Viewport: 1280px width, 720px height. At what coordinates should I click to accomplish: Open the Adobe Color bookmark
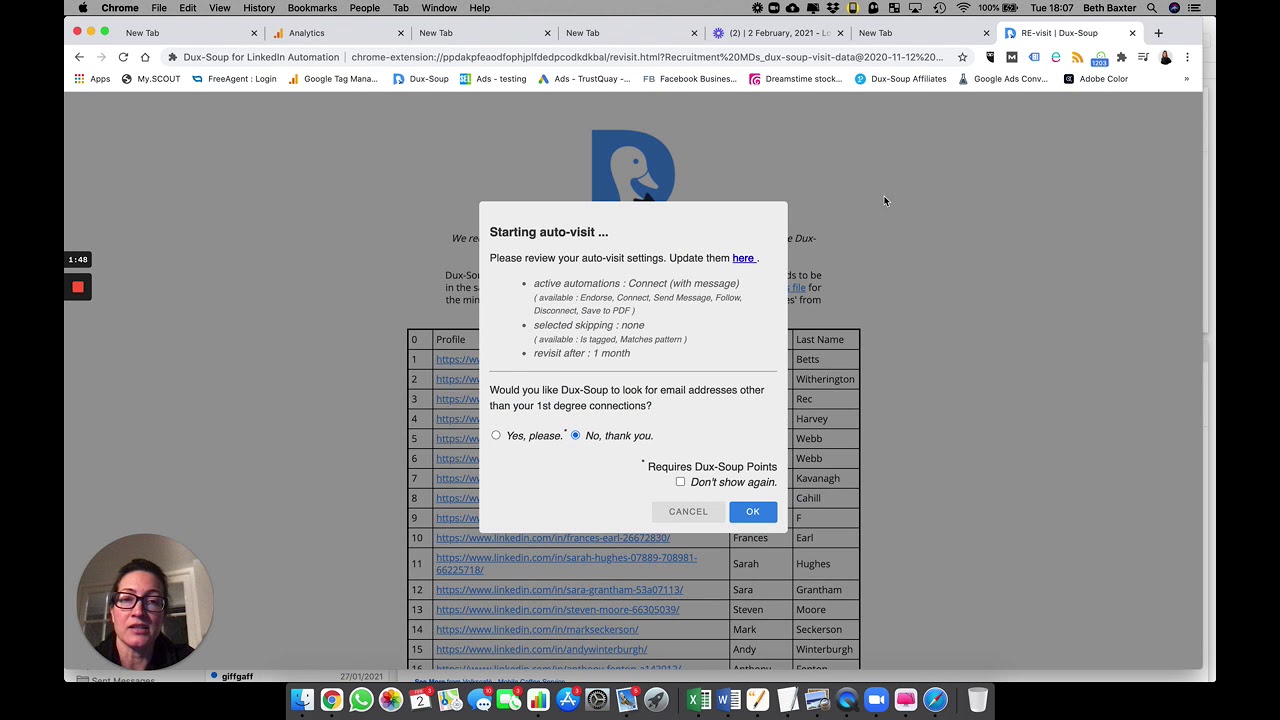point(1095,79)
